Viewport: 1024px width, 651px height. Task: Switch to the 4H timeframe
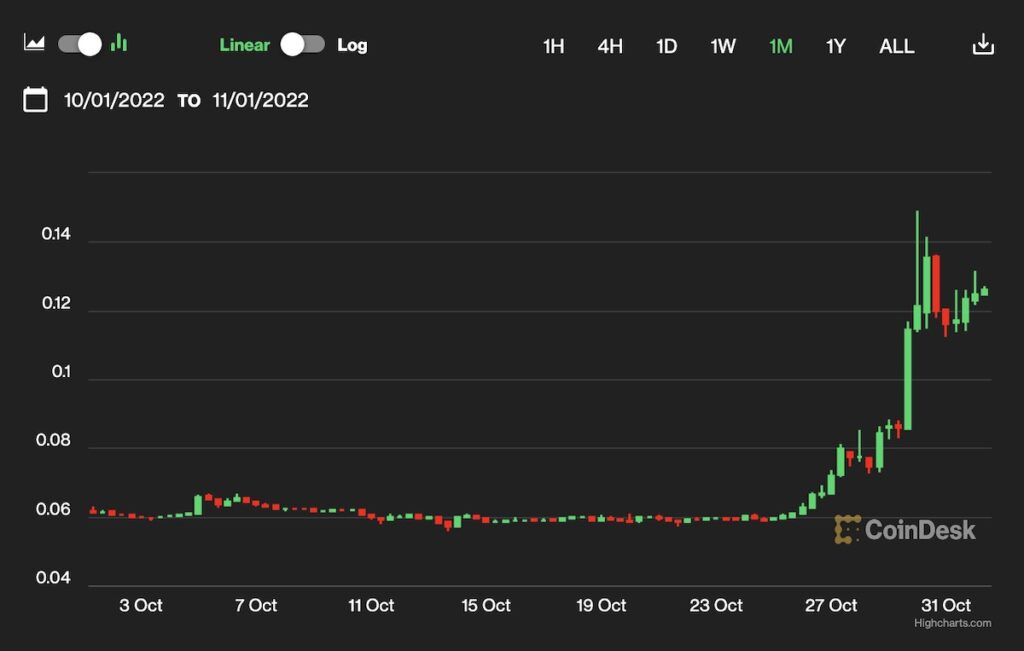[610, 46]
